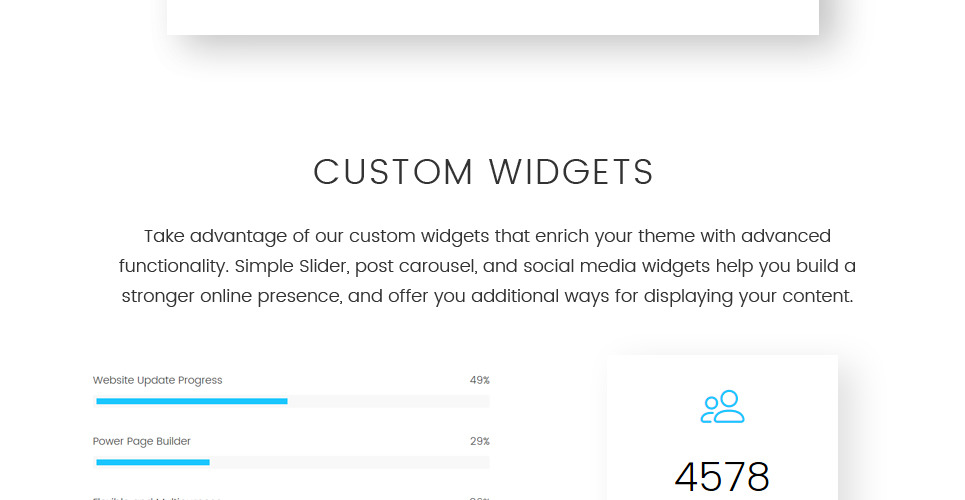Click the unfilled gray part of Power Page Builder bar

coord(349,462)
